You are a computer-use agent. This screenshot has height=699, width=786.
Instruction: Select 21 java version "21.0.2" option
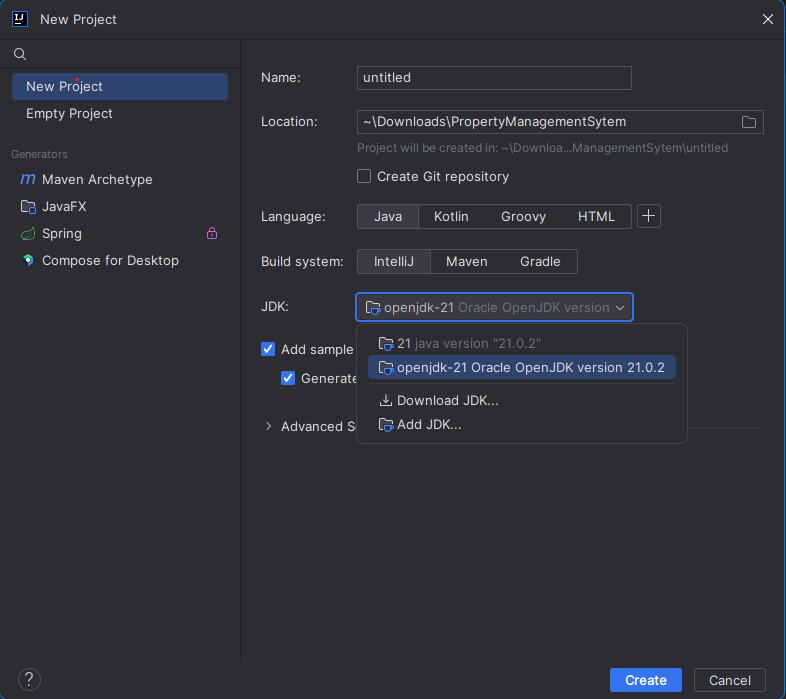[x=521, y=343]
